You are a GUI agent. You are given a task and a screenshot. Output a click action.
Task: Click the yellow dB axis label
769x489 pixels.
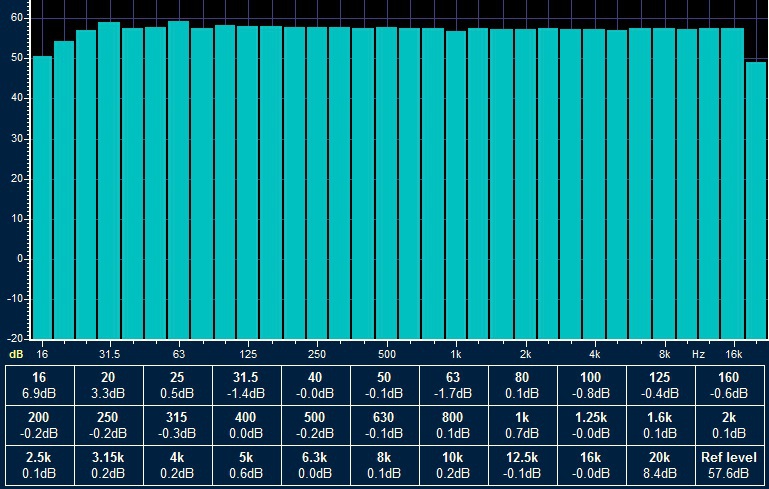16,354
